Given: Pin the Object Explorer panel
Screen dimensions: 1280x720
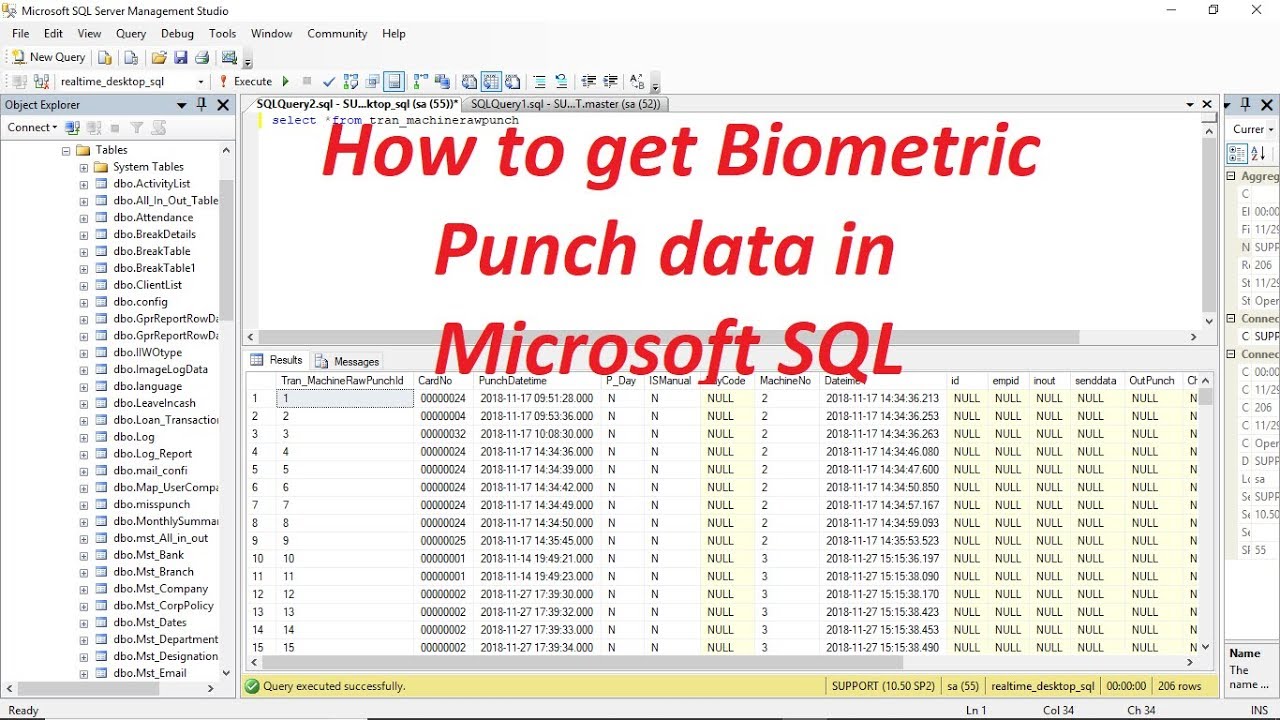Looking at the screenshot, I should tap(202, 104).
